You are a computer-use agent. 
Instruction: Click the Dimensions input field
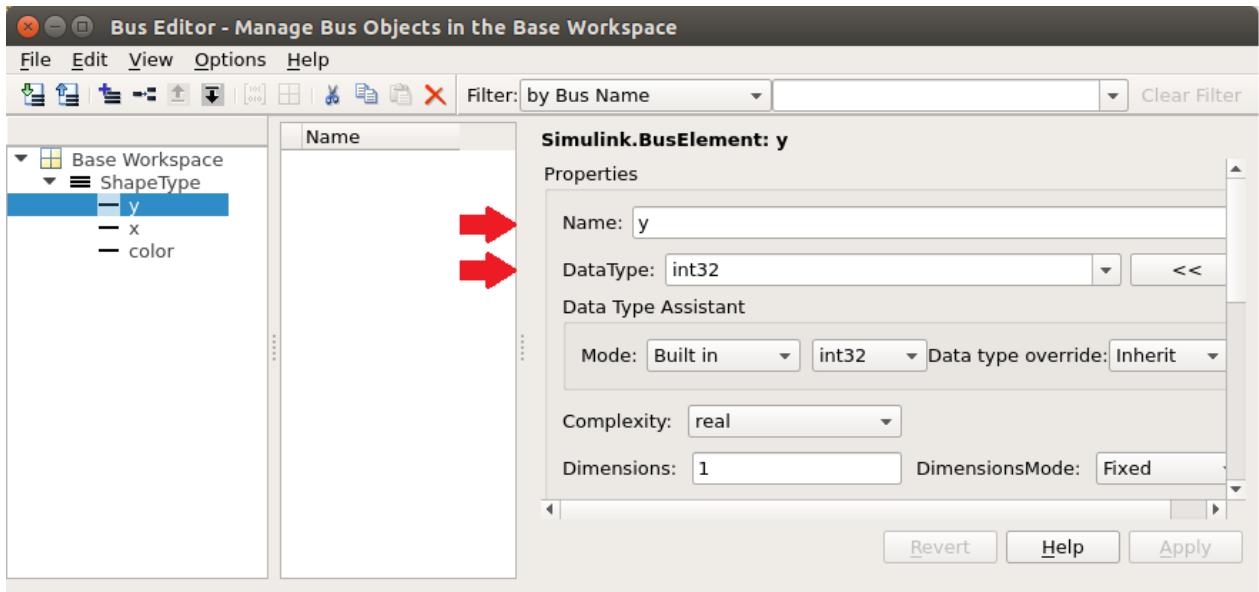[x=797, y=467]
